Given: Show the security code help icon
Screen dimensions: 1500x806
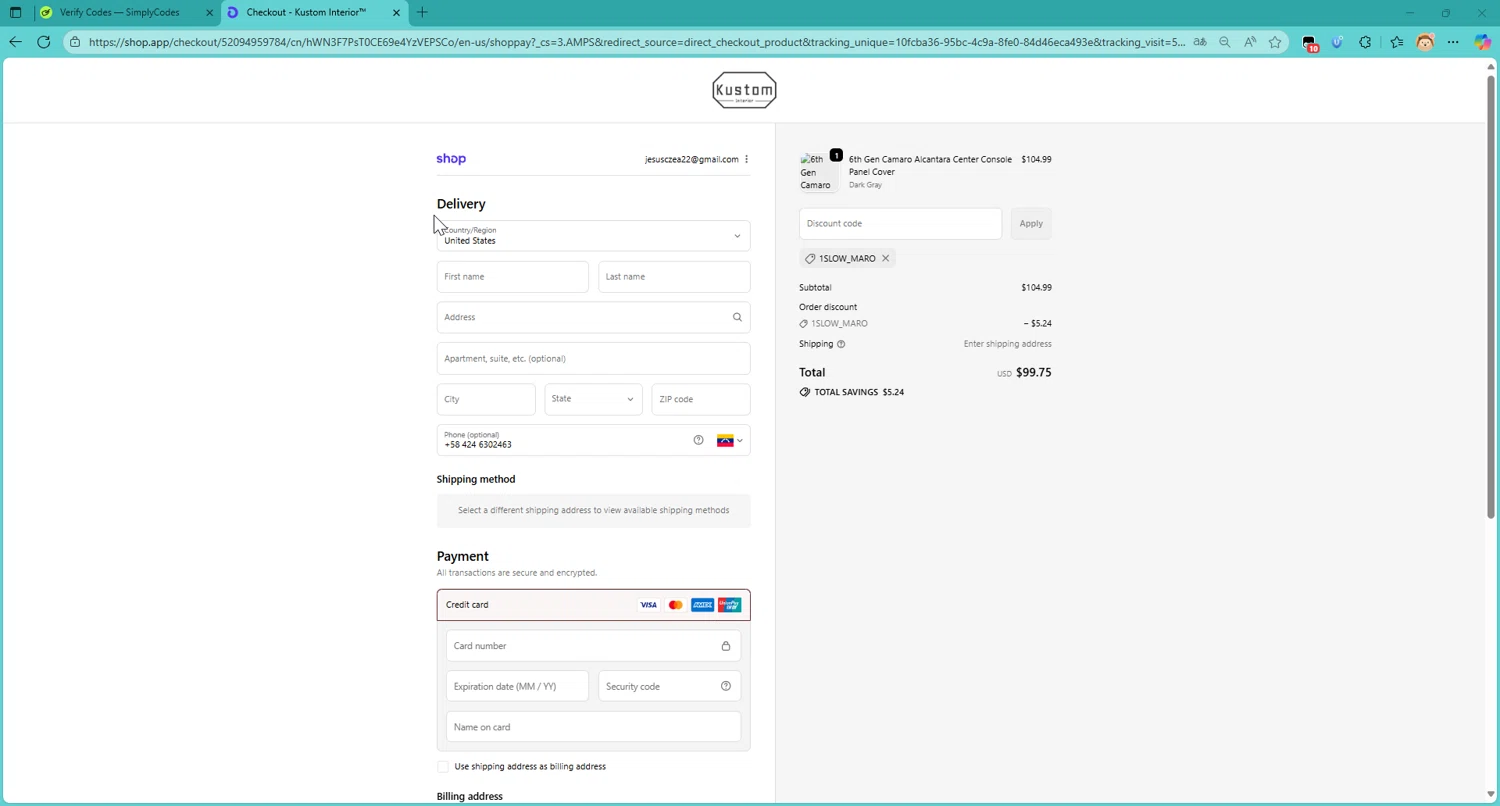Looking at the screenshot, I should [726, 686].
